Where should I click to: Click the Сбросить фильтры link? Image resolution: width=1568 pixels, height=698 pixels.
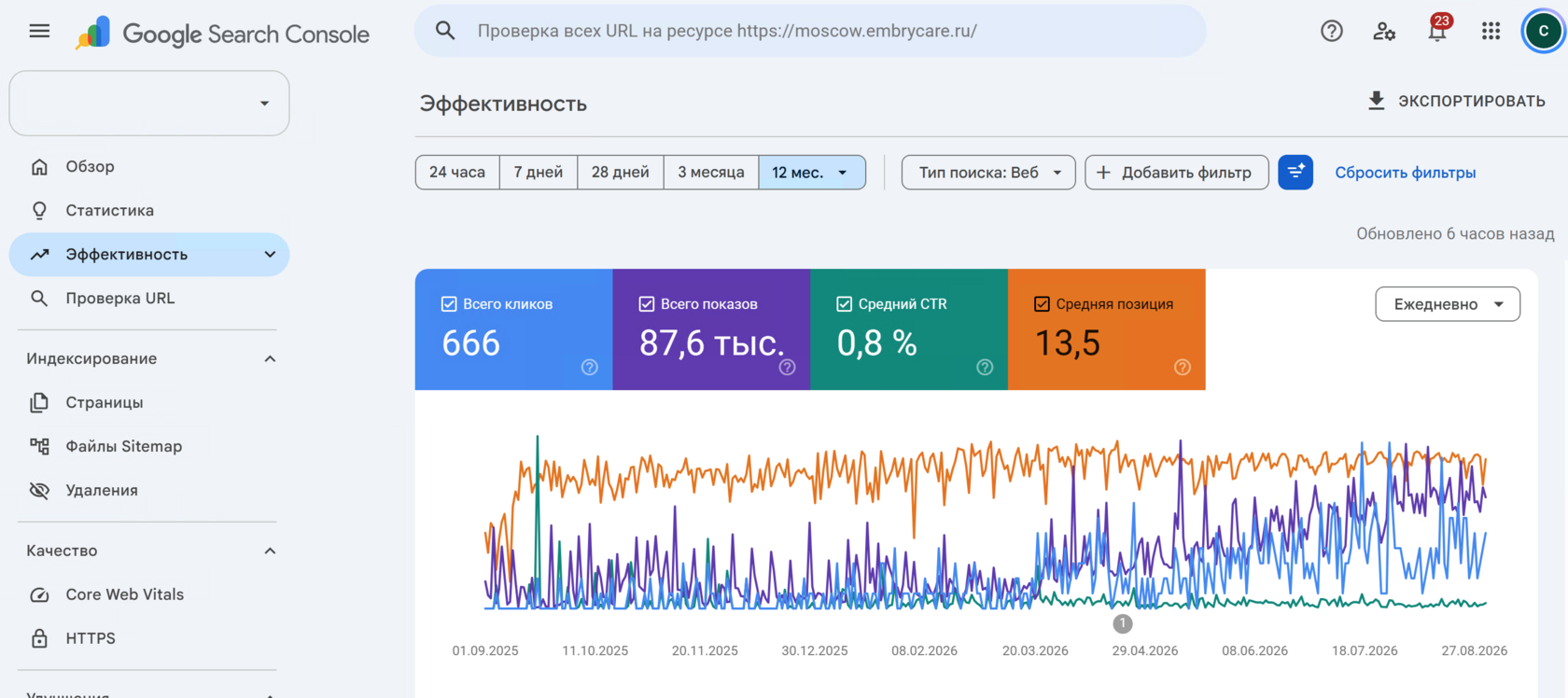pyautogui.click(x=1406, y=173)
